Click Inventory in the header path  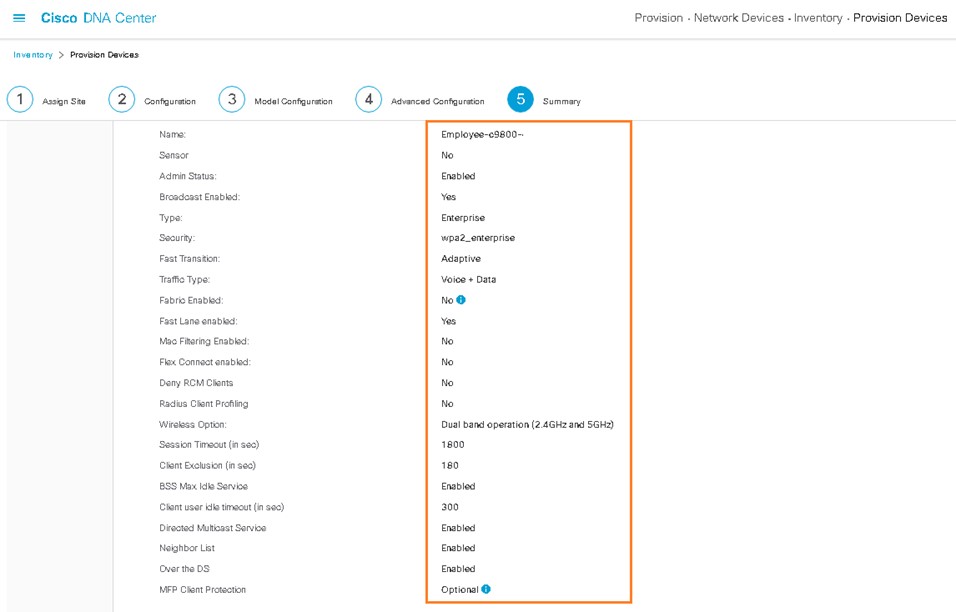click(x=818, y=18)
